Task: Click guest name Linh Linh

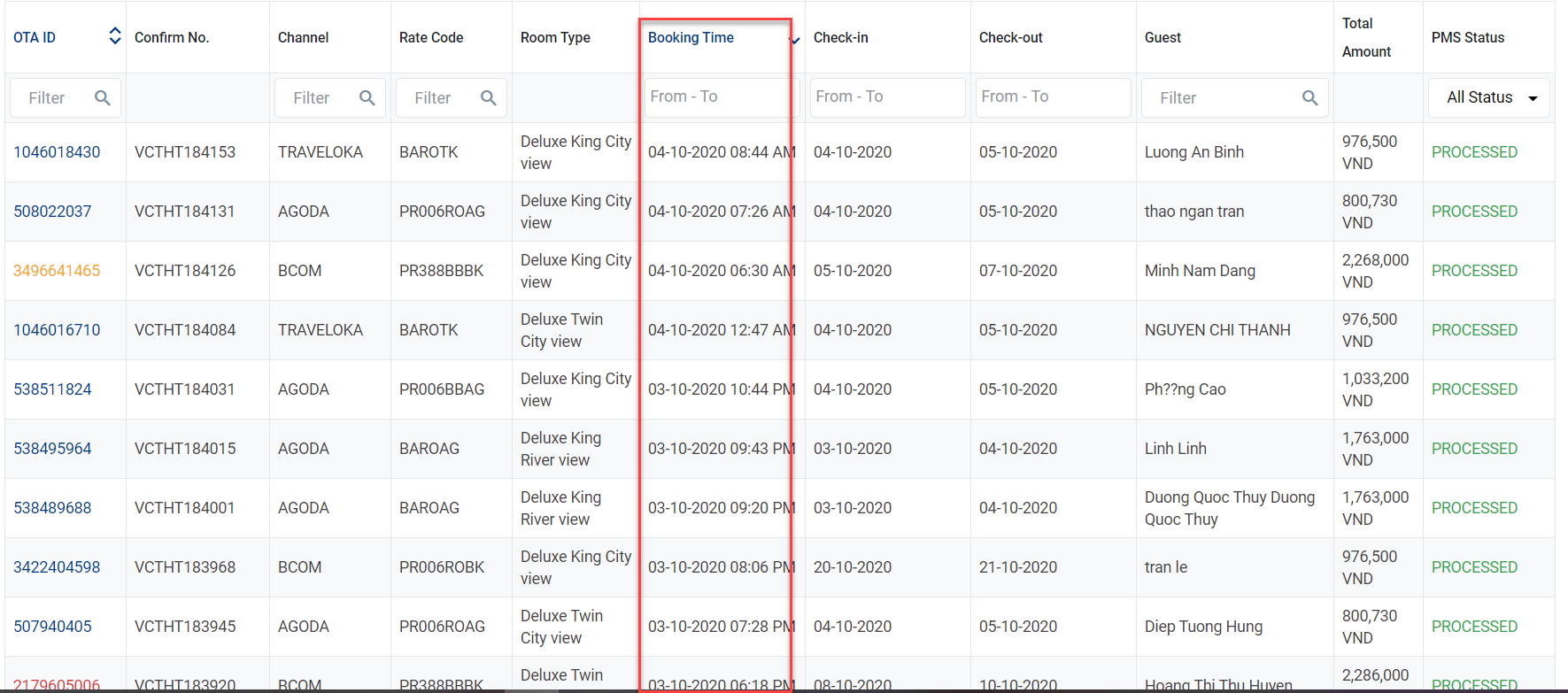Action: [x=1176, y=449]
